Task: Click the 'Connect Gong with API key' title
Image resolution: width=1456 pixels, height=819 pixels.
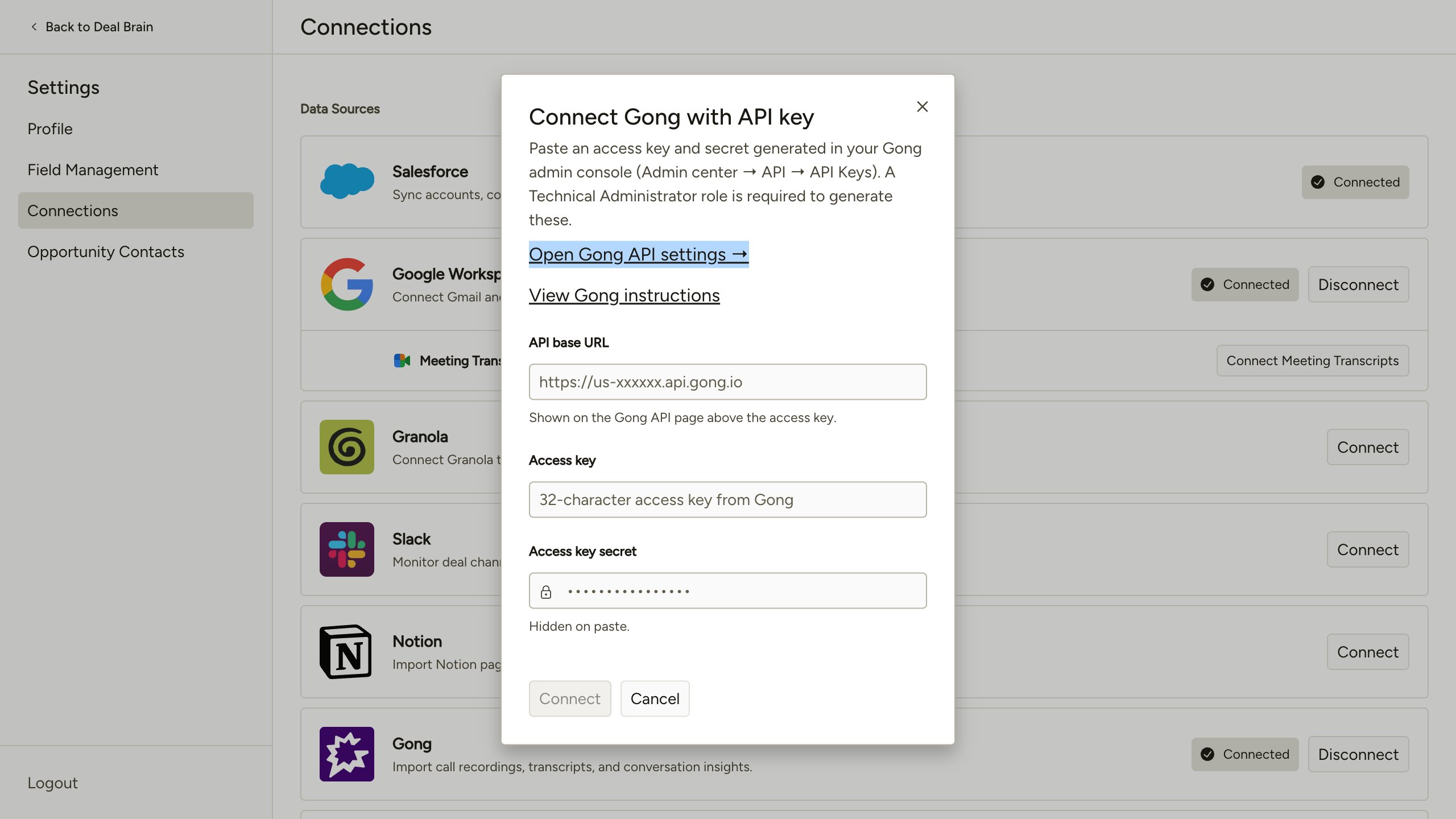Action: tap(672, 117)
